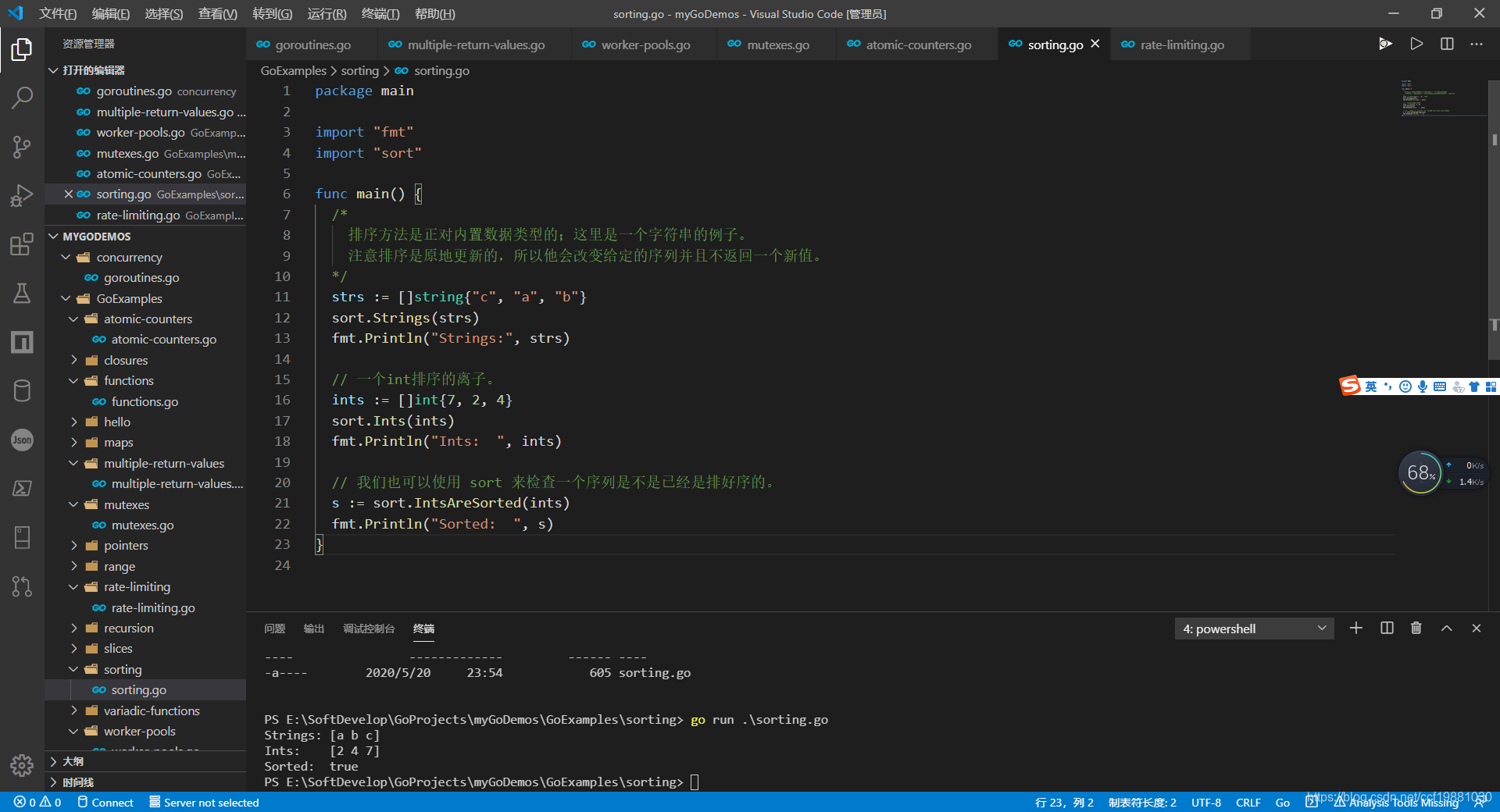Click the sorting breadcrumb segment
Screen dimensions: 1500x812
click(x=359, y=70)
